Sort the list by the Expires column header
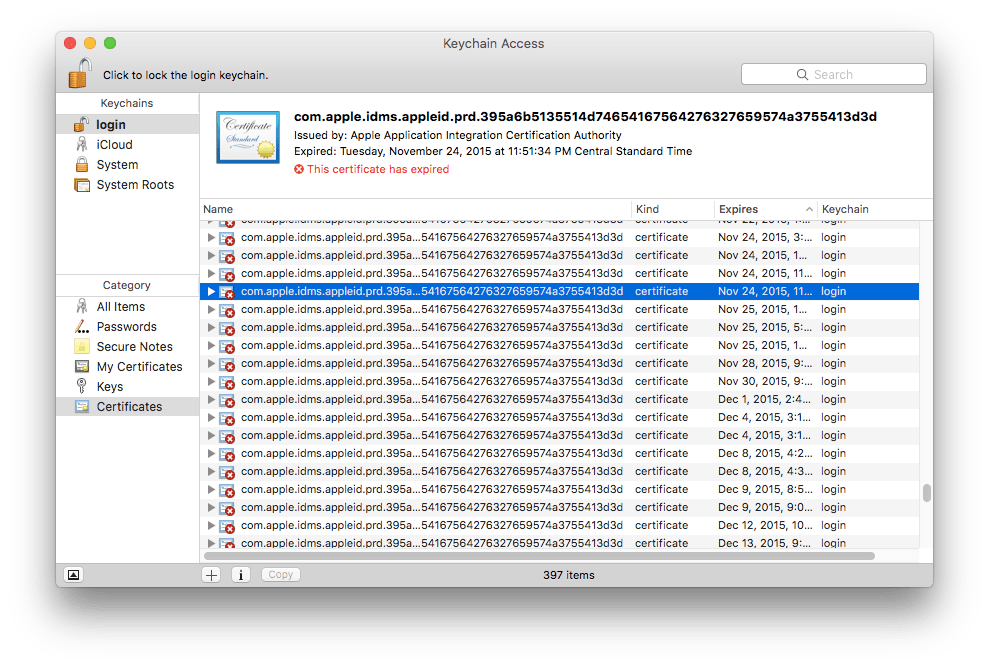989x667 pixels. pos(766,209)
